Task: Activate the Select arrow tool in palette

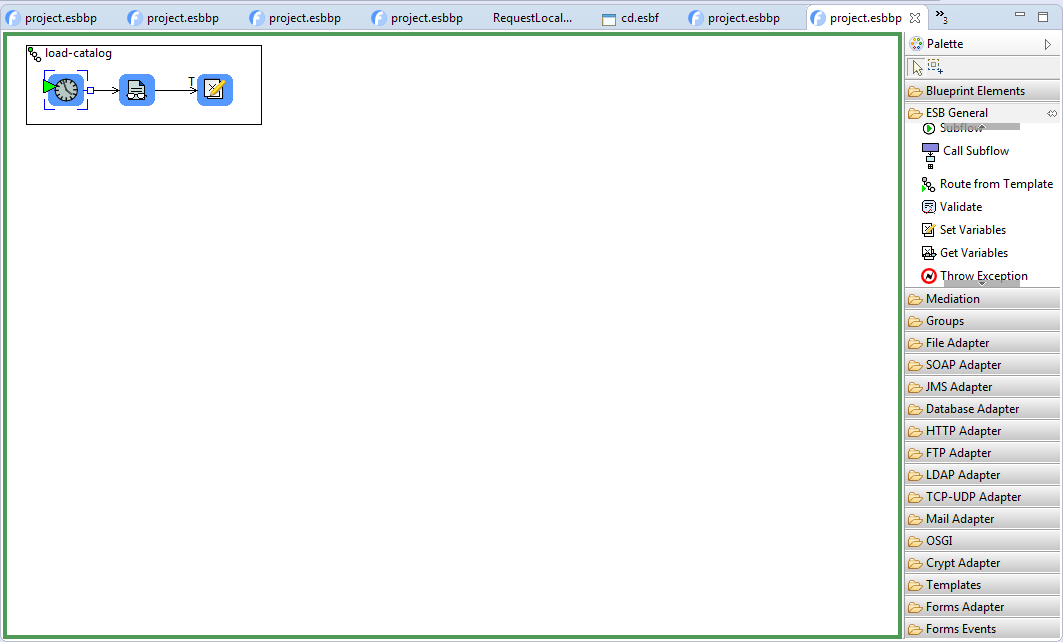Action: point(916,67)
